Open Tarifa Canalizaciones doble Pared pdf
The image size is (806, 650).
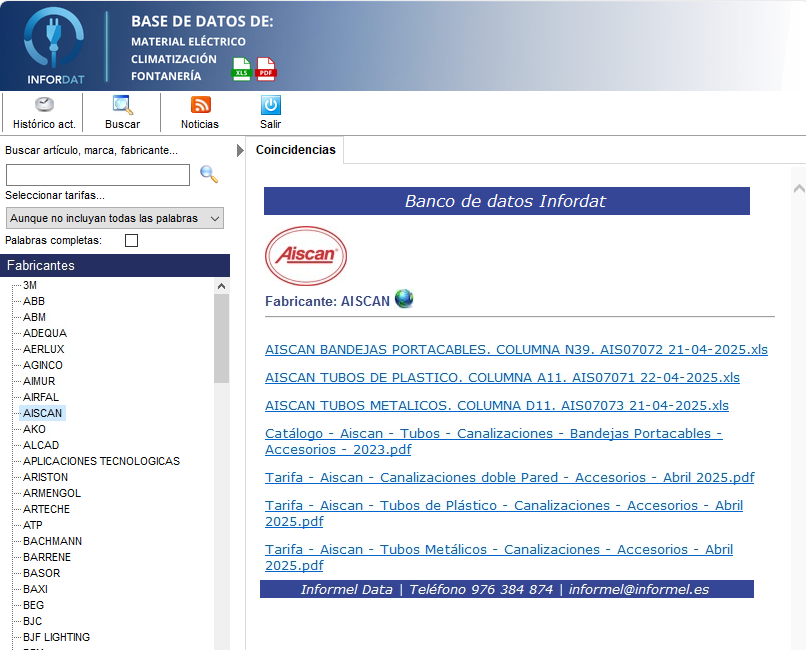pyautogui.click(x=509, y=477)
